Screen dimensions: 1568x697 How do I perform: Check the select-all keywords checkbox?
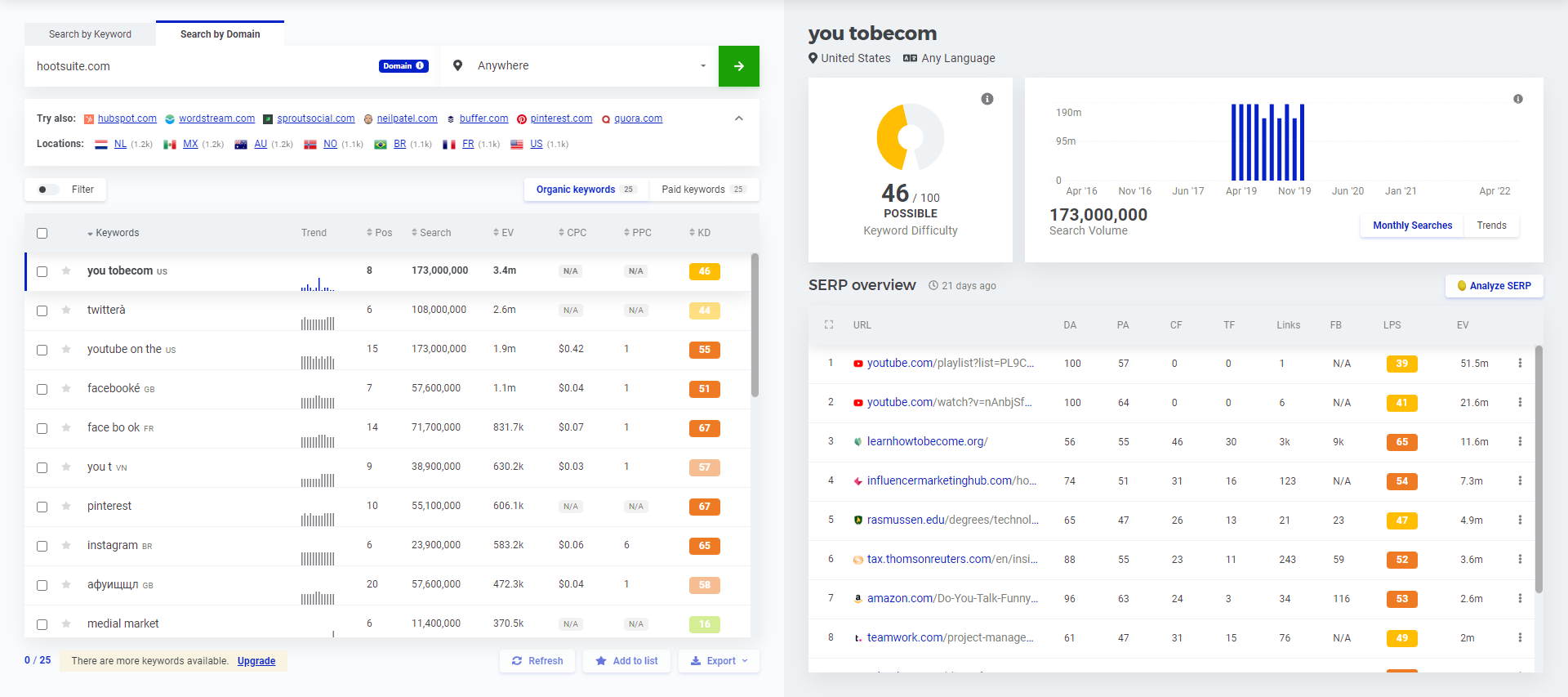(x=42, y=233)
